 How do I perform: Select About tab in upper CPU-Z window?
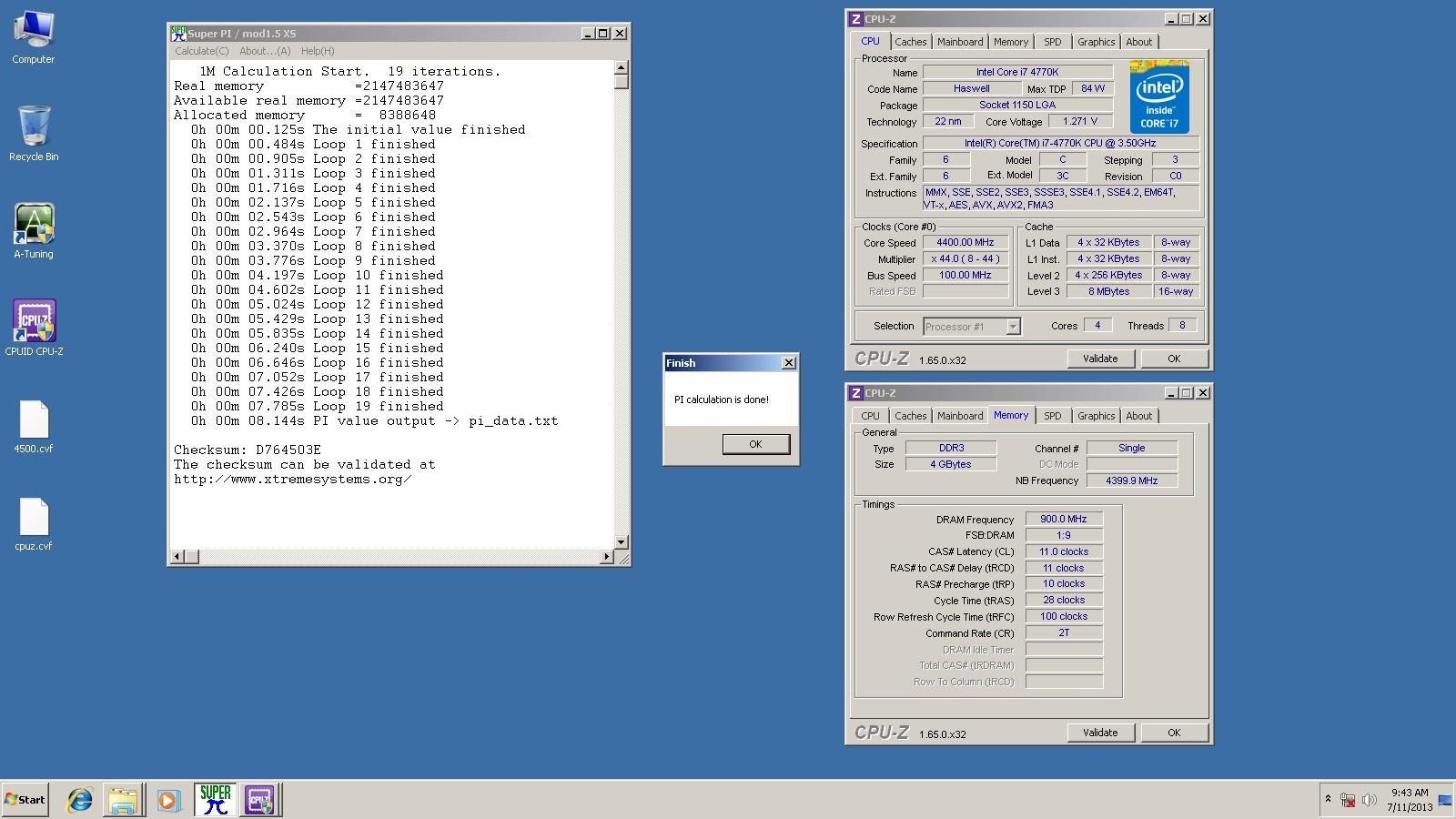(x=1138, y=42)
